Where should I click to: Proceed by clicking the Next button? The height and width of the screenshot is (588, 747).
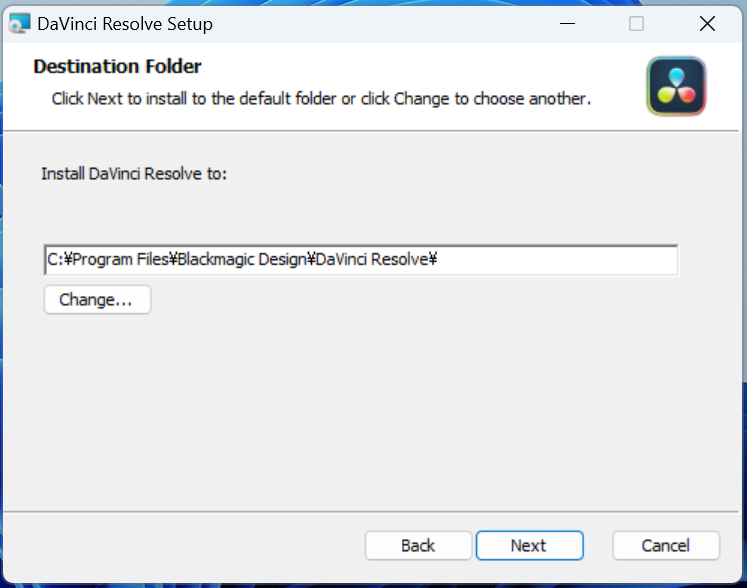coord(529,545)
